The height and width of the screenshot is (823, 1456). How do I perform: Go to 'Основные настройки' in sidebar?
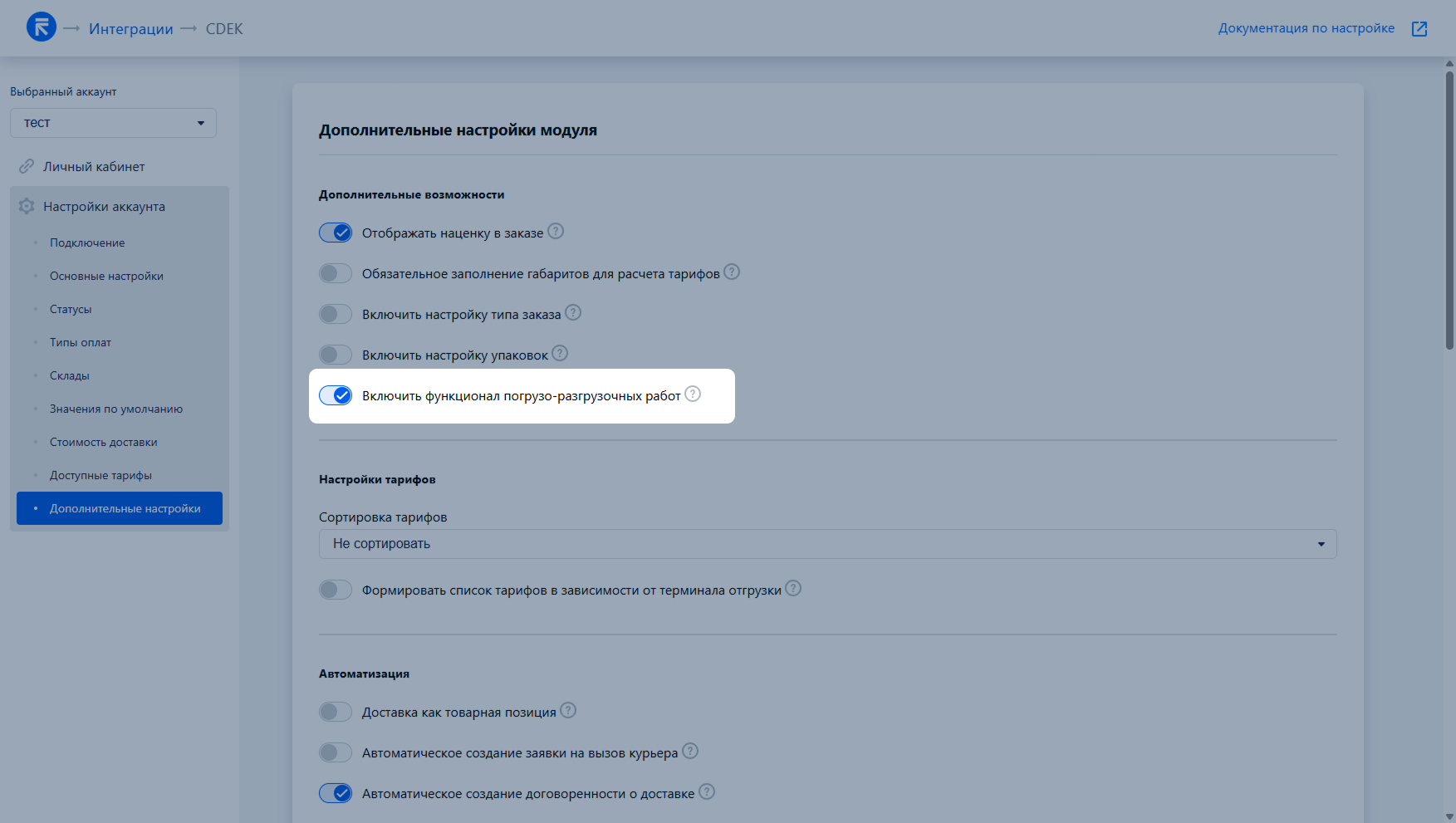pyautogui.click(x=106, y=277)
